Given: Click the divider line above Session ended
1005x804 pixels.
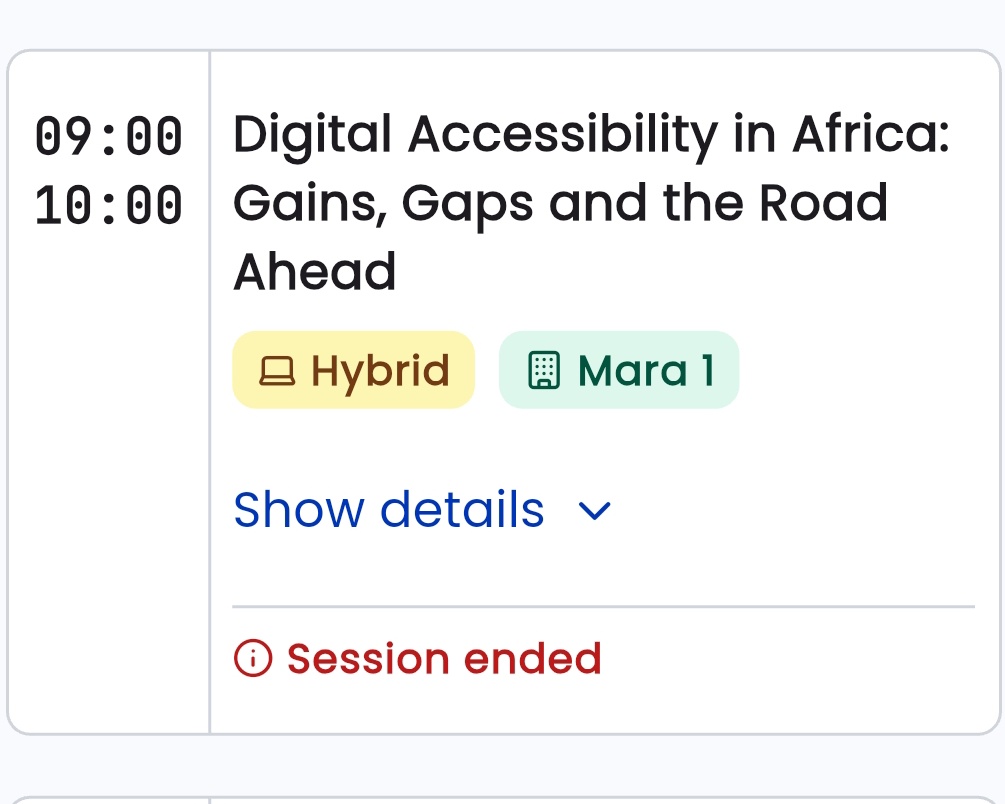Looking at the screenshot, I should pos(603,606).
